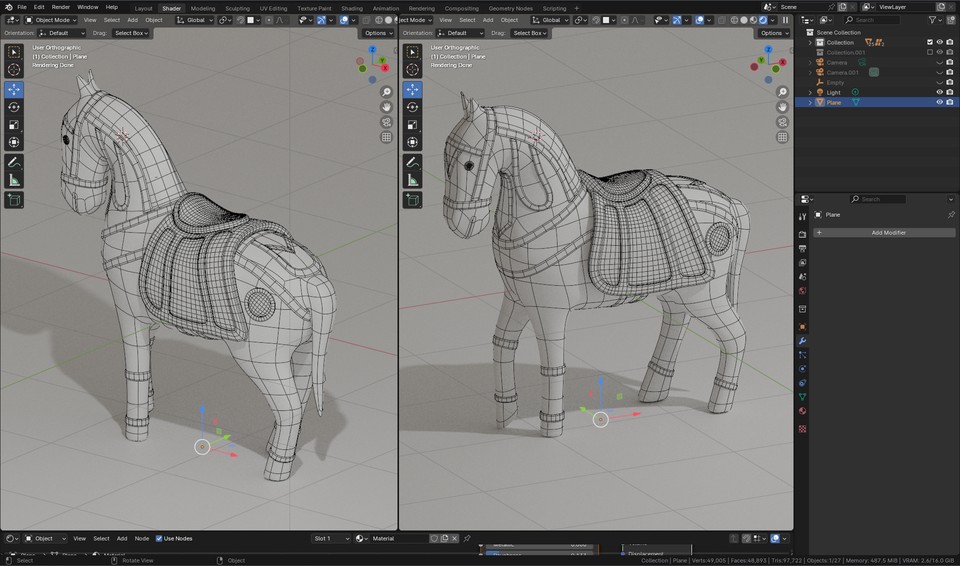
Task: Open the Material properties tab
Action: 803,411
